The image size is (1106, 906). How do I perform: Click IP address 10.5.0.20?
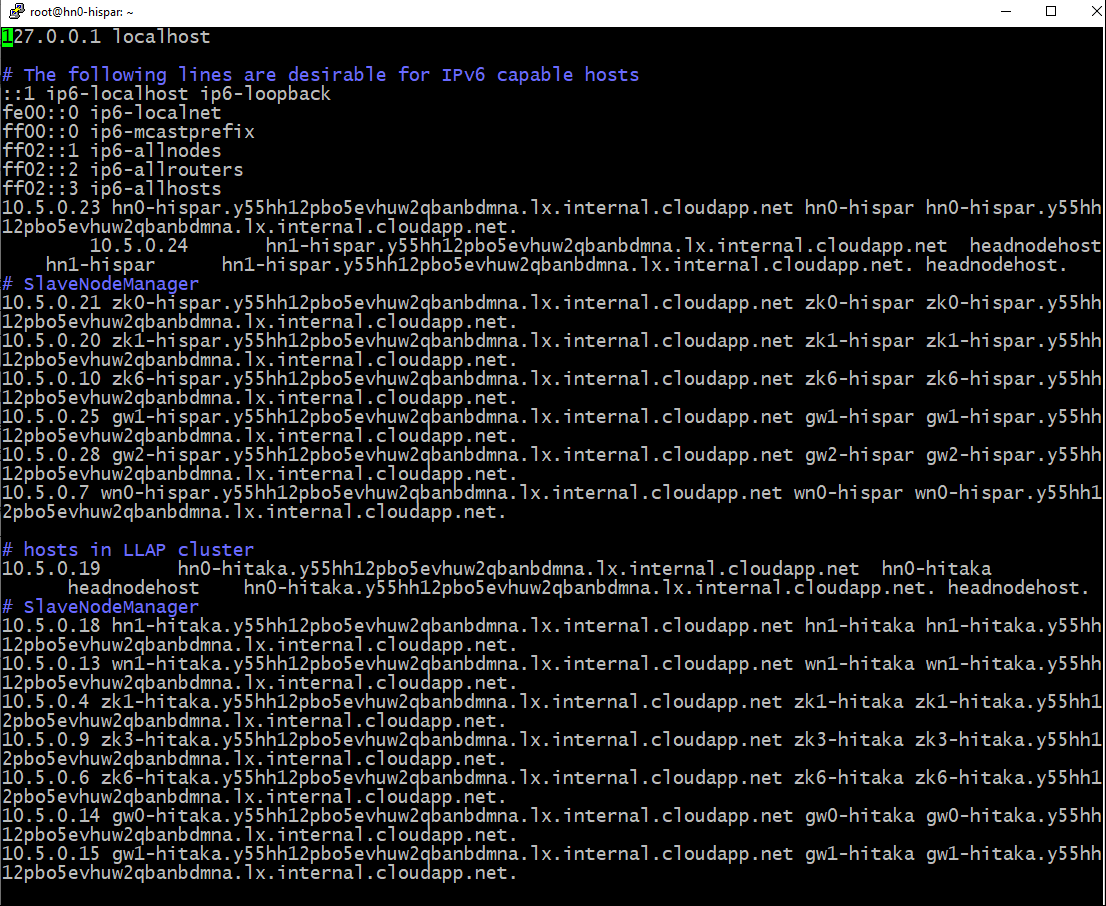(51, 342)
